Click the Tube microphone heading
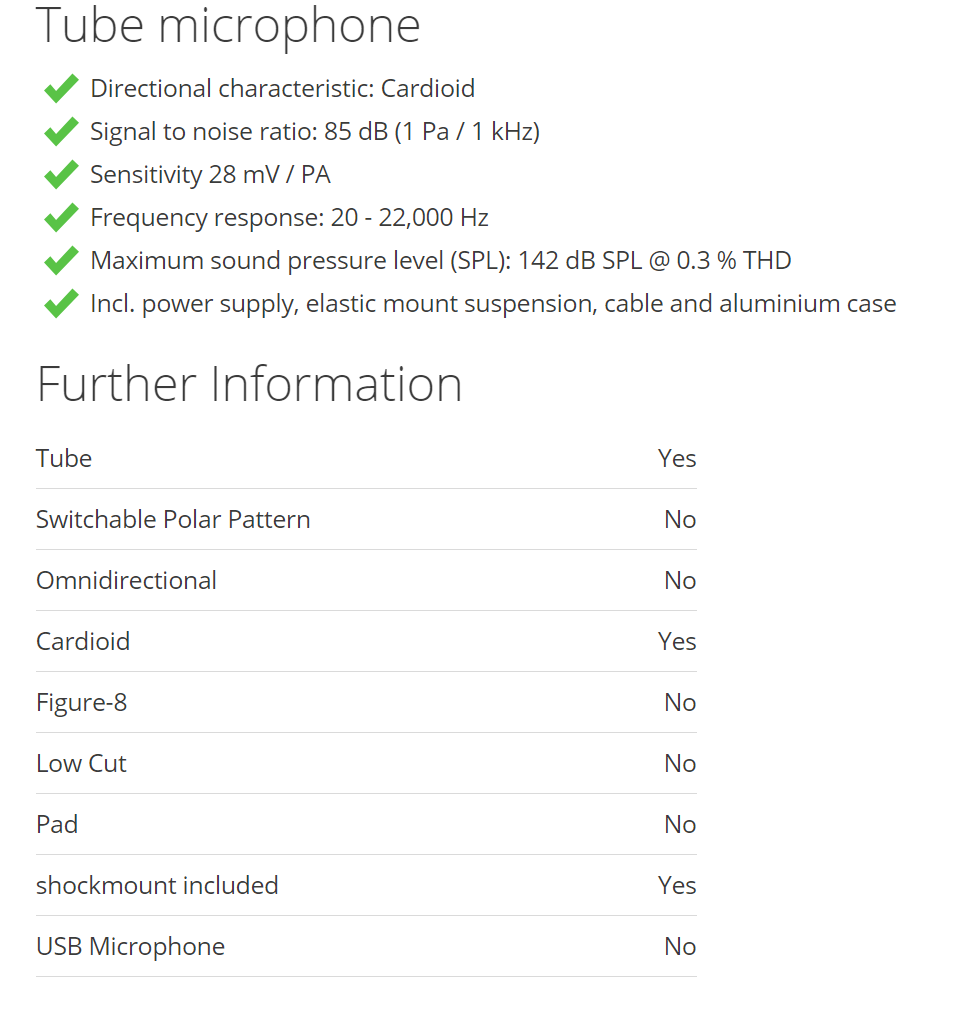Image resolution: width=961 pixels, height=1032 pixels. click(228, 26)
